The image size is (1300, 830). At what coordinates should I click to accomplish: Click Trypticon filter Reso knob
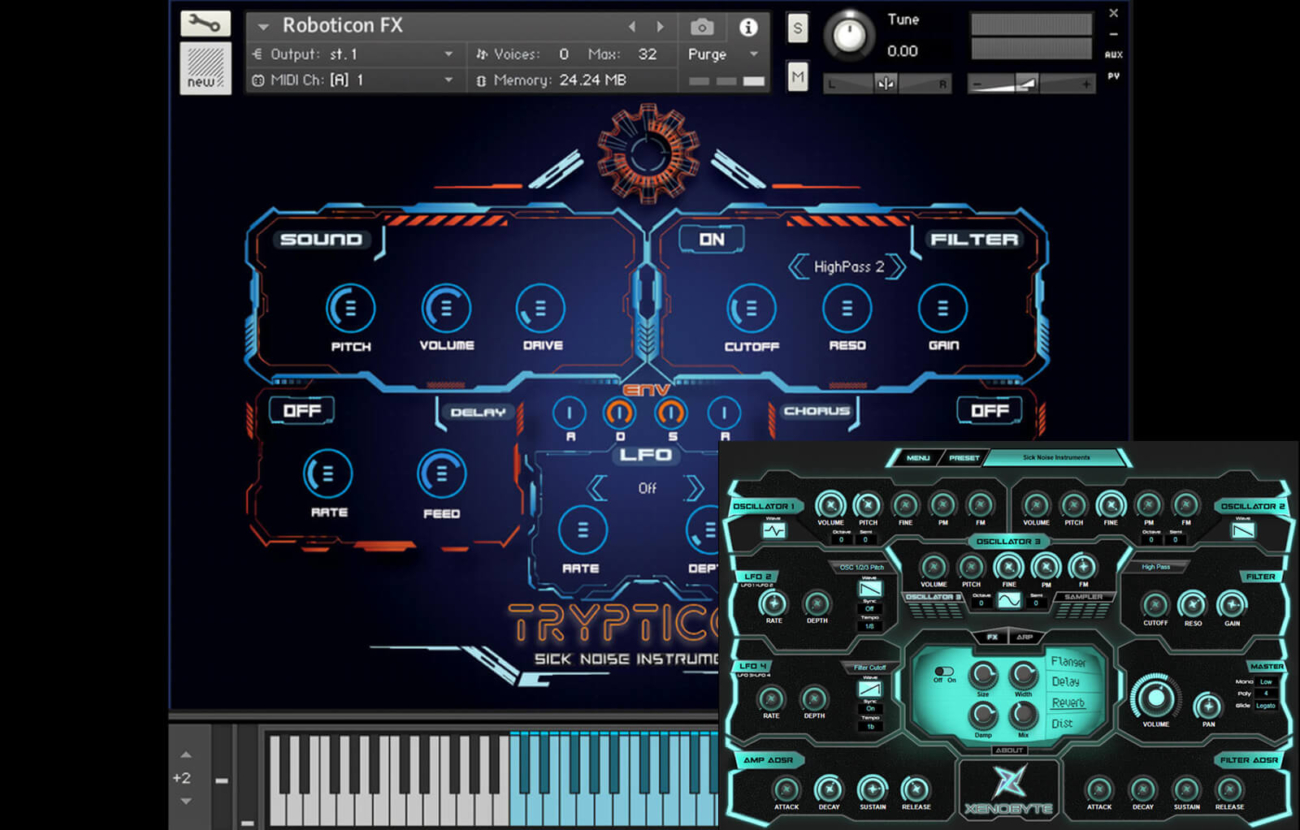(847, 308)
